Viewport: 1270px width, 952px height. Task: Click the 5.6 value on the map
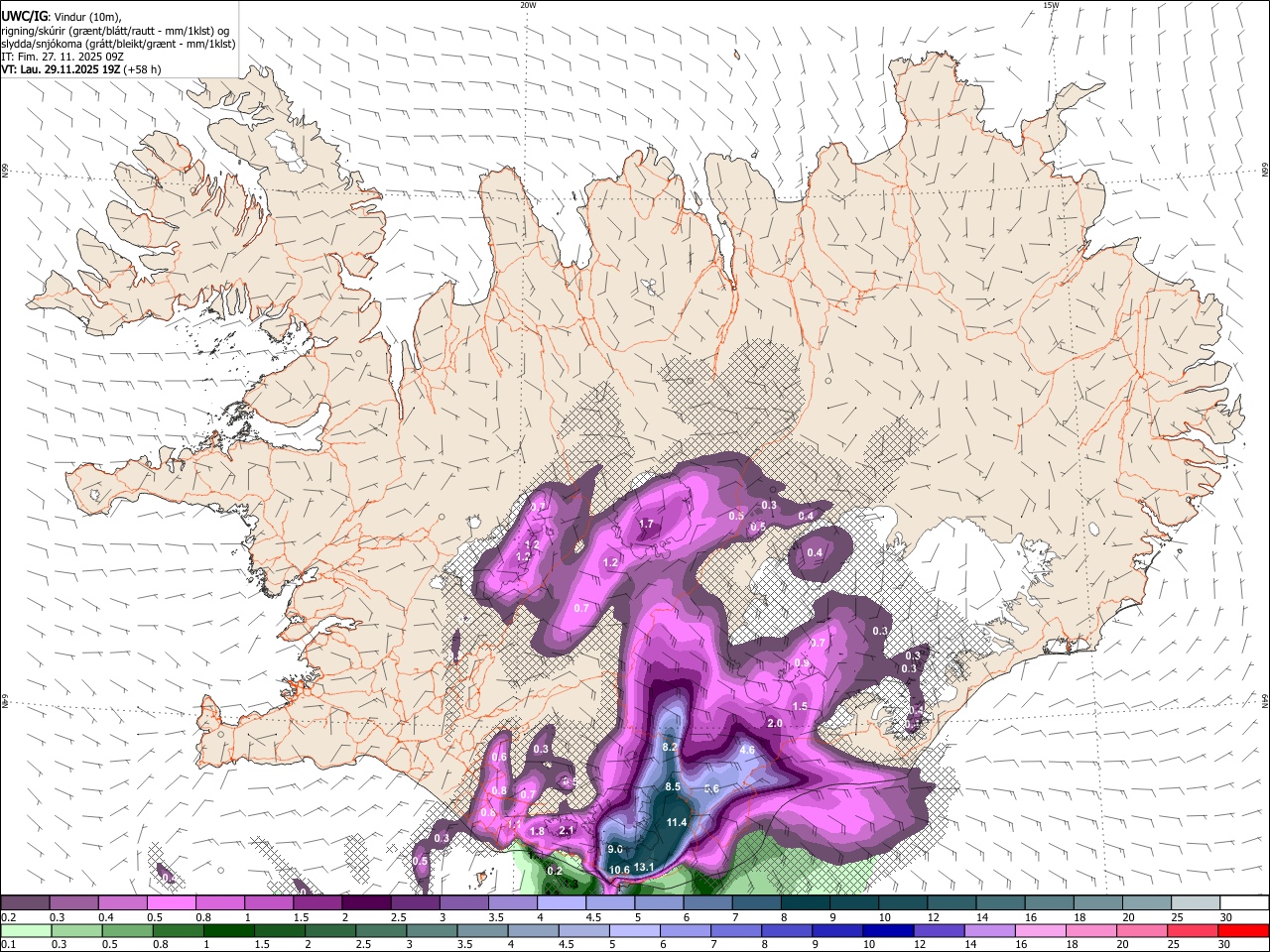point(710,788)
